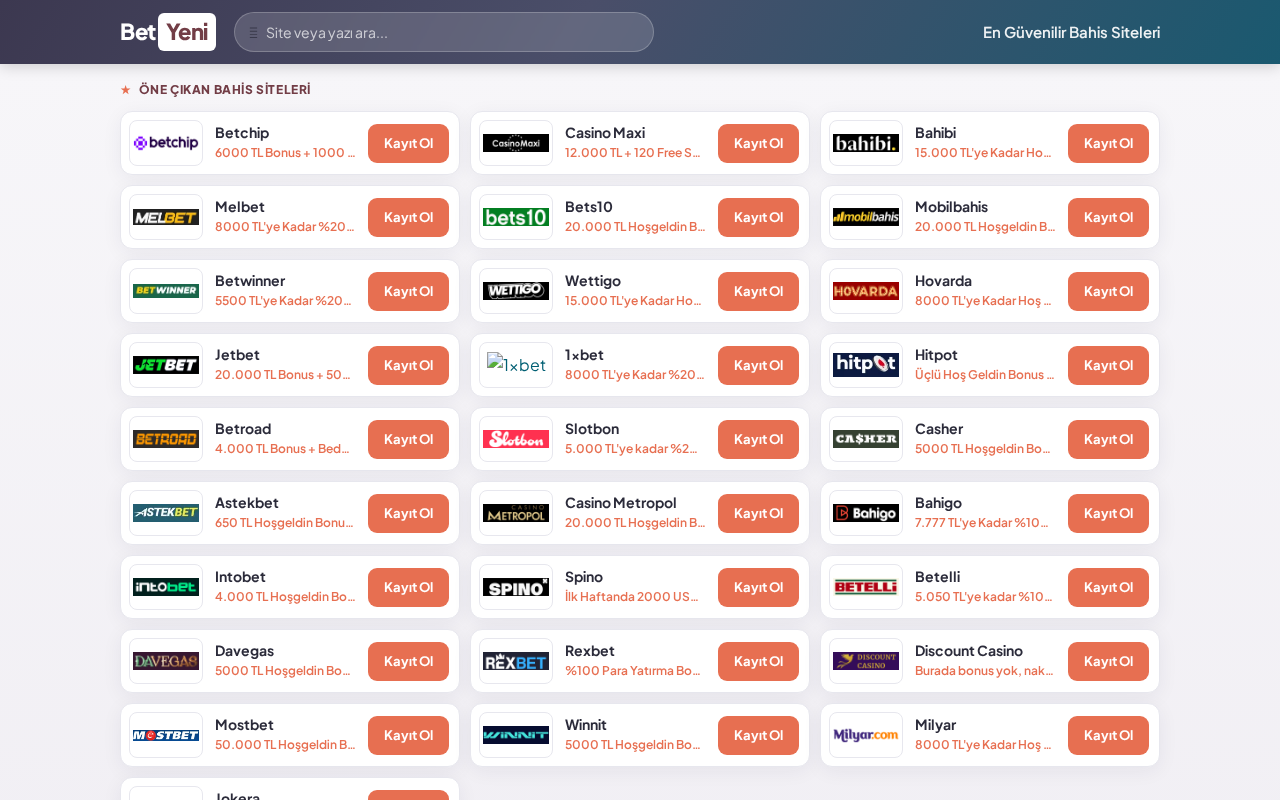Click the Bahigo Kayıt Ol button
This screenshot has height=800, width=1280.
(1108, 513)
